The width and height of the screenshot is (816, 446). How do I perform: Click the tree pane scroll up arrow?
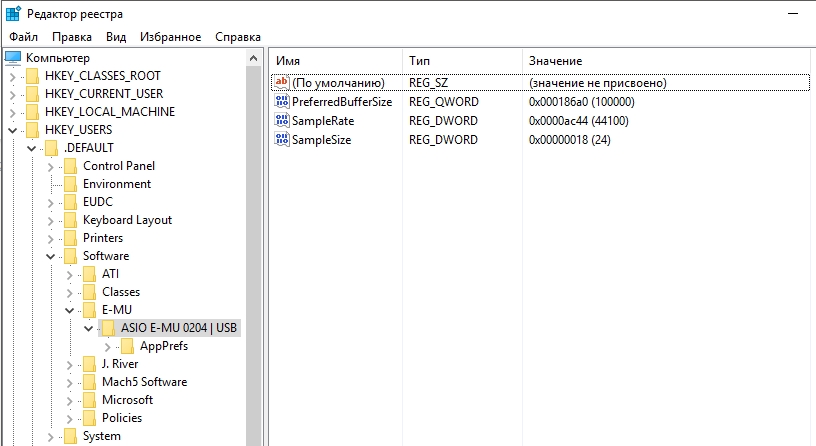(253, 58)
